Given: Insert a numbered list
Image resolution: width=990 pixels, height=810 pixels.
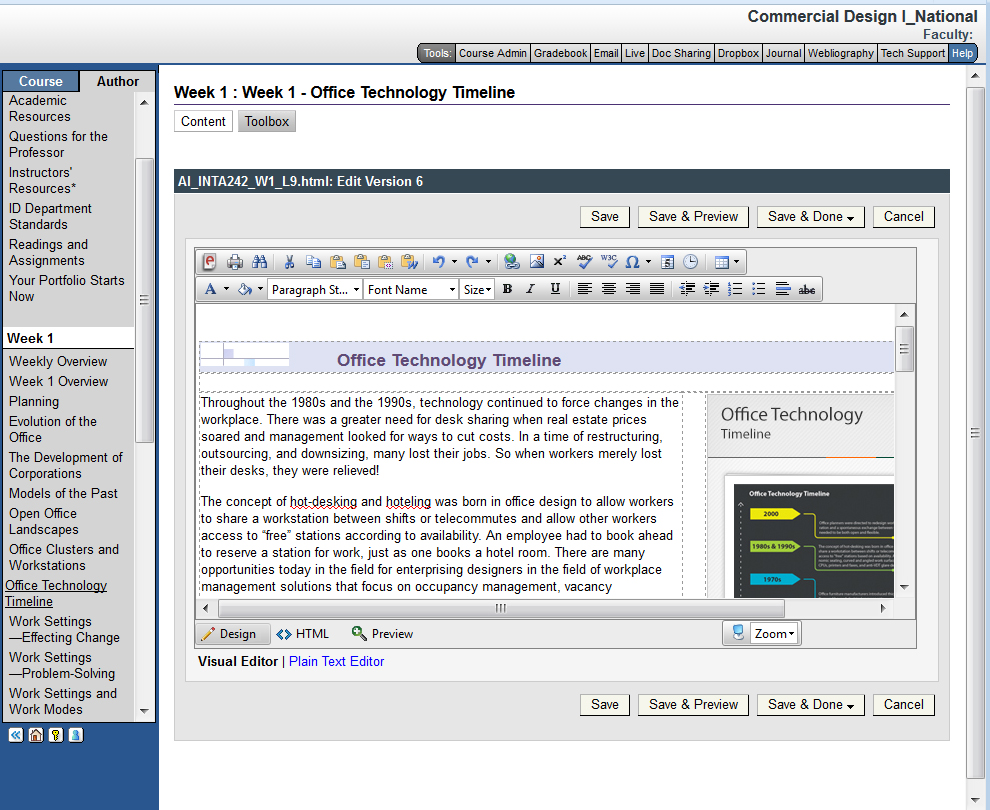Looking at the screenshot, I should tap(735, 289).
